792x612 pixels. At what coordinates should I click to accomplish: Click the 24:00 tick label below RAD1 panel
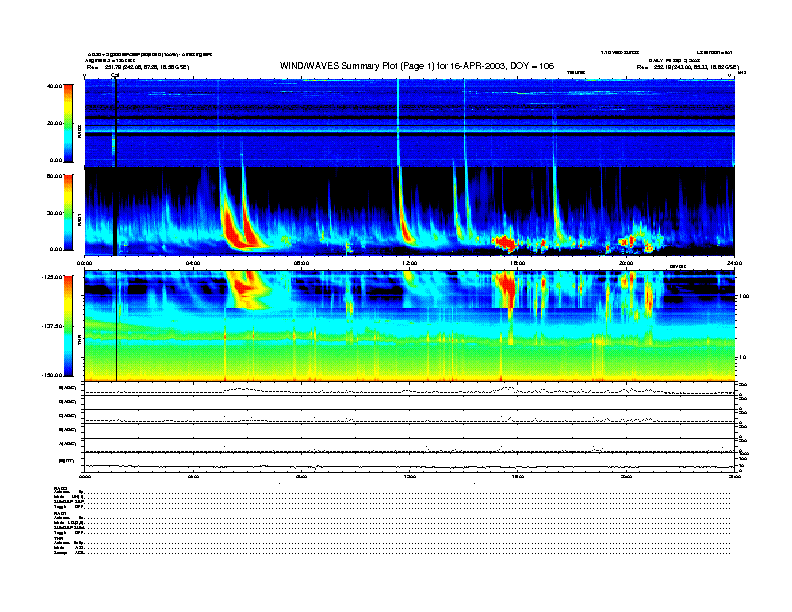tap(734, 263)
